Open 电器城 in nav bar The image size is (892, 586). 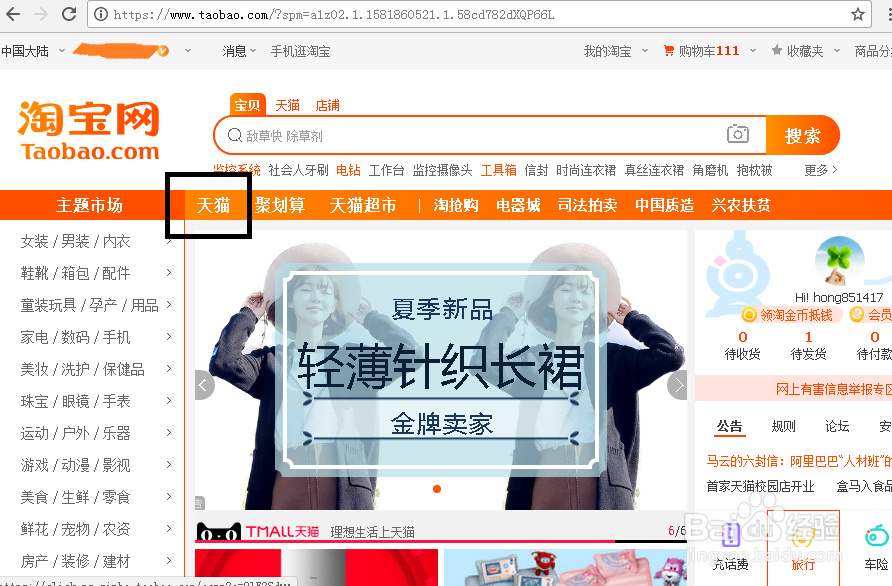pyautogui.click(x=518, y=205)
